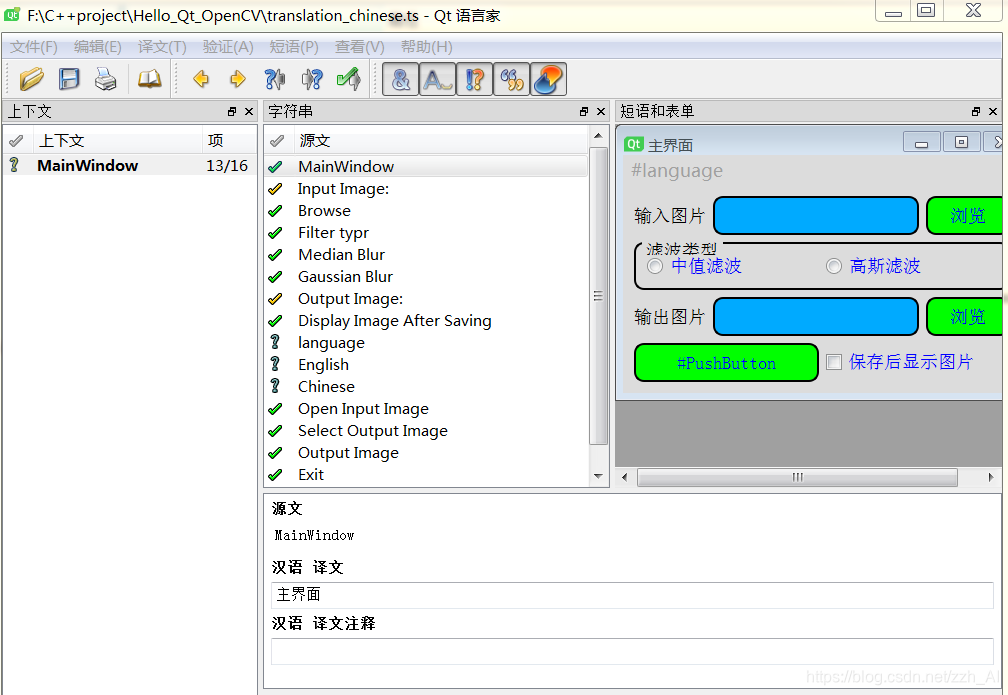The image size is (1008, 695).
Task: Click preview scroll left arrow
Action: tap(625, 477)
